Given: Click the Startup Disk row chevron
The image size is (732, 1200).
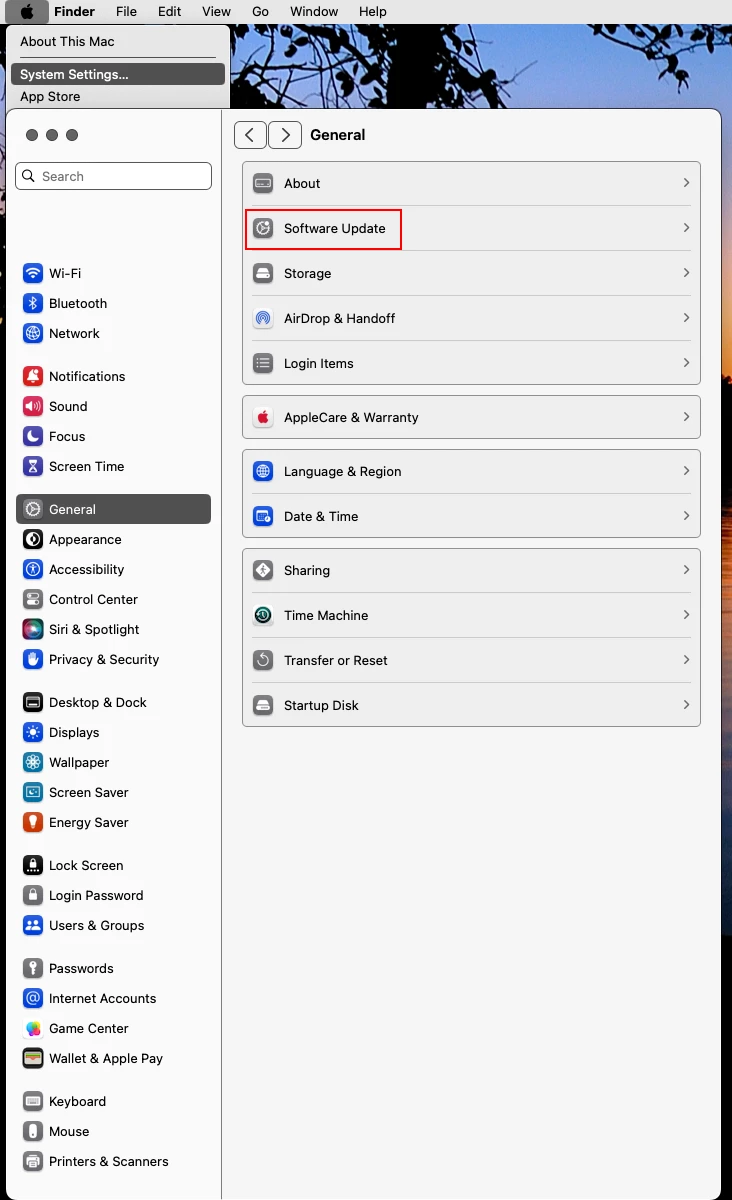Looking at the screenshot, I should click(686, 705).
